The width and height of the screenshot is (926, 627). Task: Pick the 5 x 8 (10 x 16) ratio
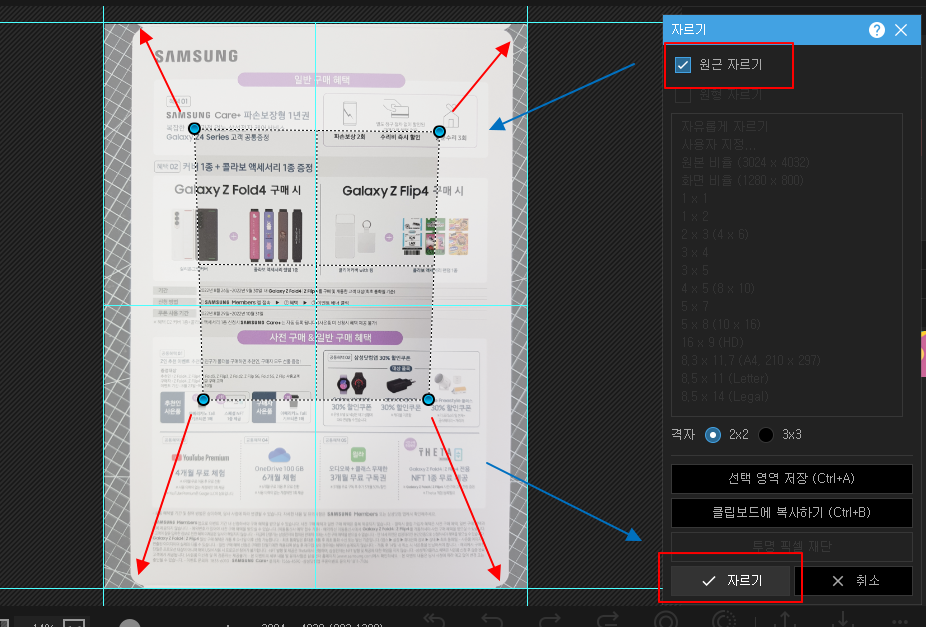(x=720, y=325)
